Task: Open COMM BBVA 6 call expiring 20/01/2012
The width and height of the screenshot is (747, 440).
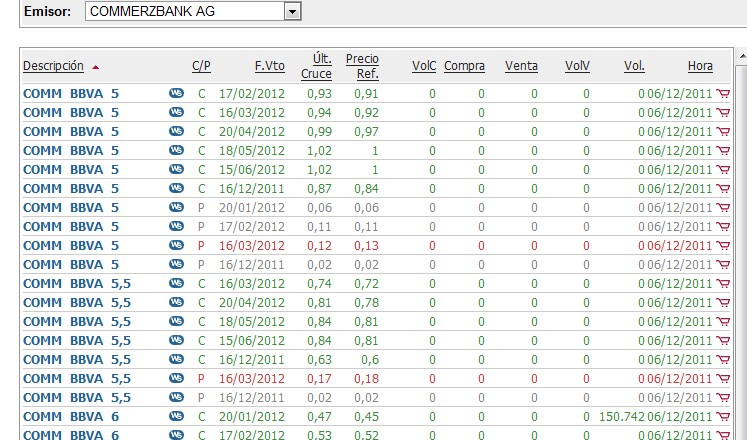Action: (71, 417)
